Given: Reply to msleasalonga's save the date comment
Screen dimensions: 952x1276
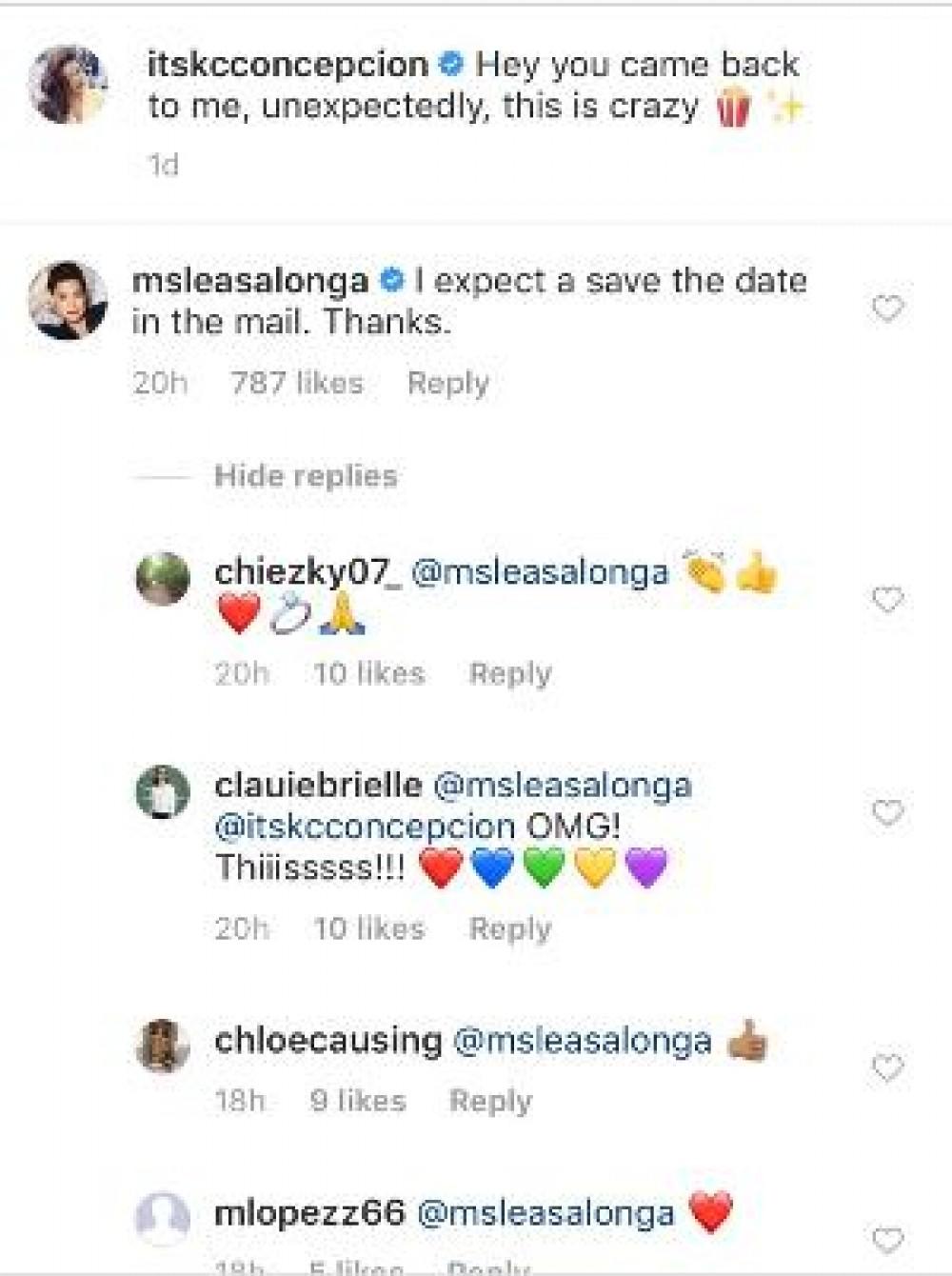Looking at the screenshot, I should [447, 384].
